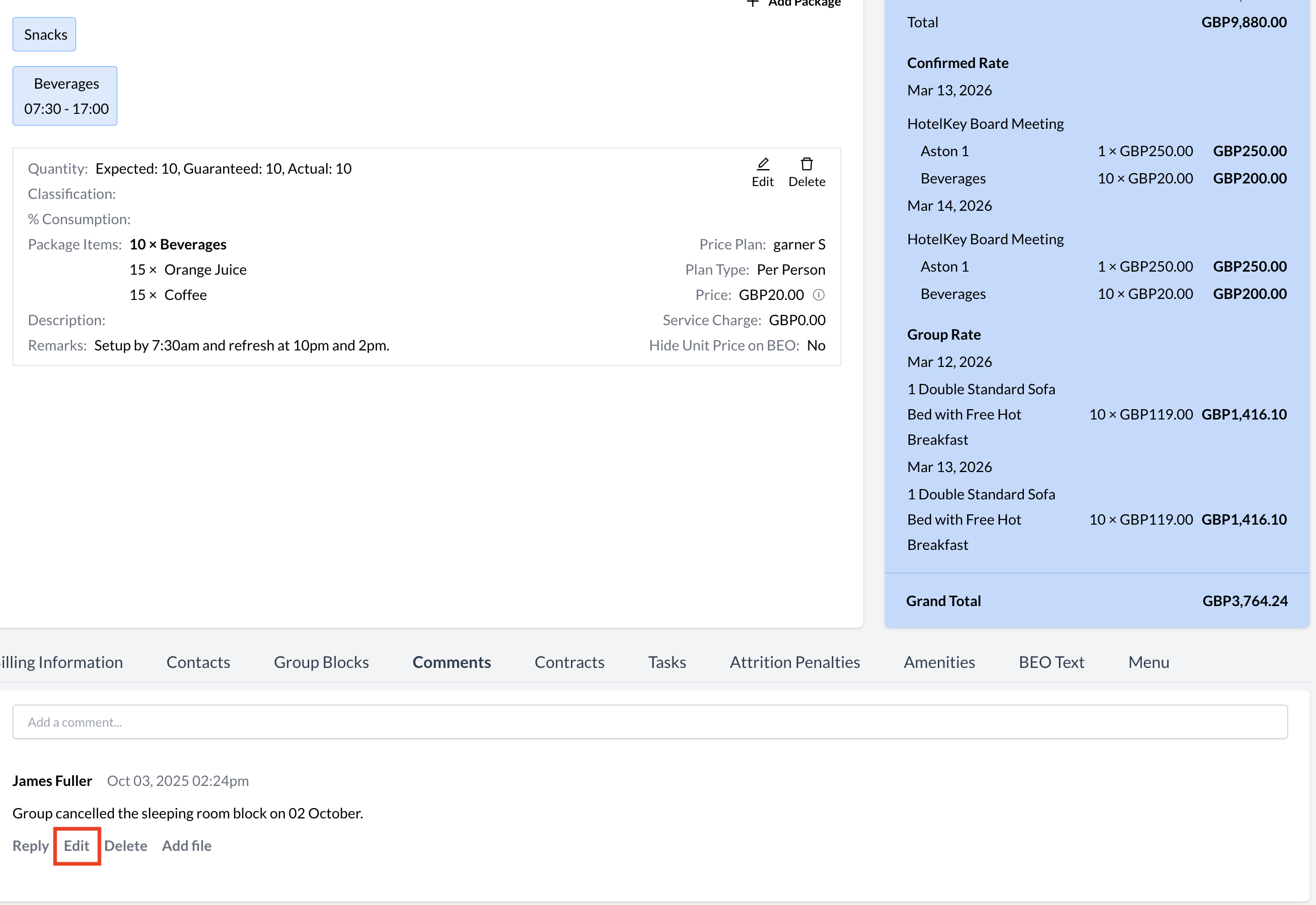1316x905 pixels.
Task: Click the pencil Edit icon for Beverages package
Action: pyautogui.click(x=762, y=164)
